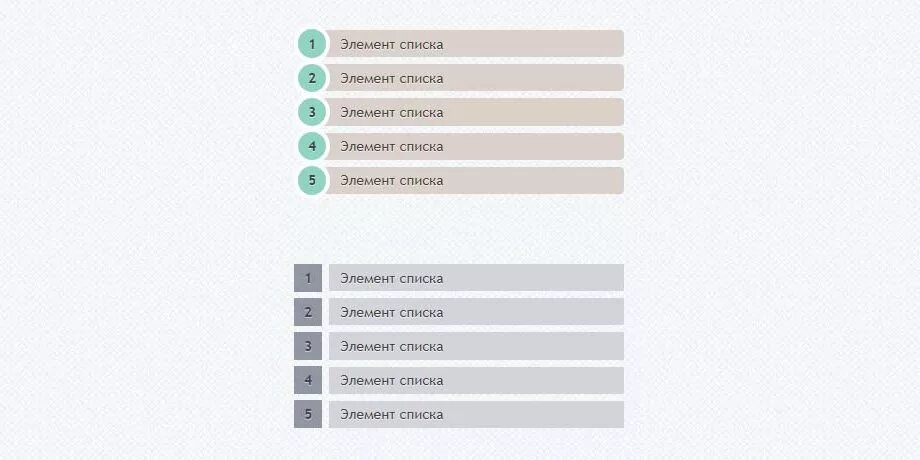Click the green circle numbered 1
Viewport: 920px width, 460px height.
312,44
